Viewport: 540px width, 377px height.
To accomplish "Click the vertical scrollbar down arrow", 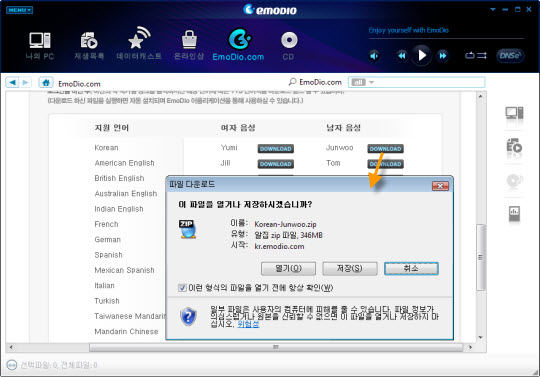I will [x=481, y=338].
